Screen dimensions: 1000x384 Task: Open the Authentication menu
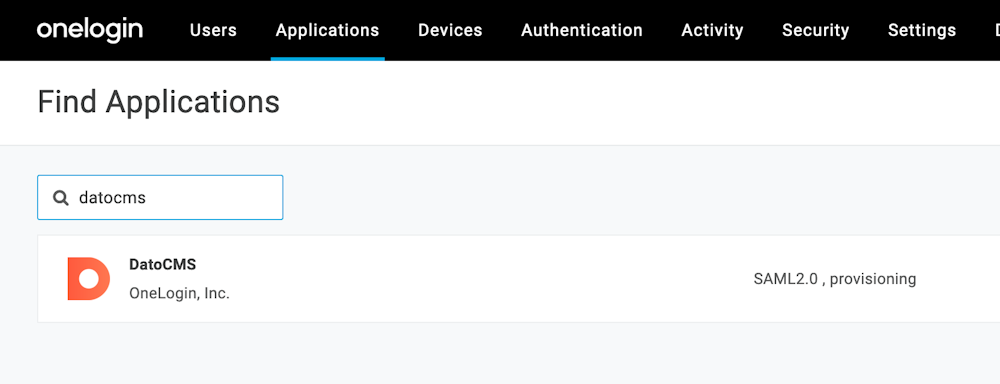[582, 30]
